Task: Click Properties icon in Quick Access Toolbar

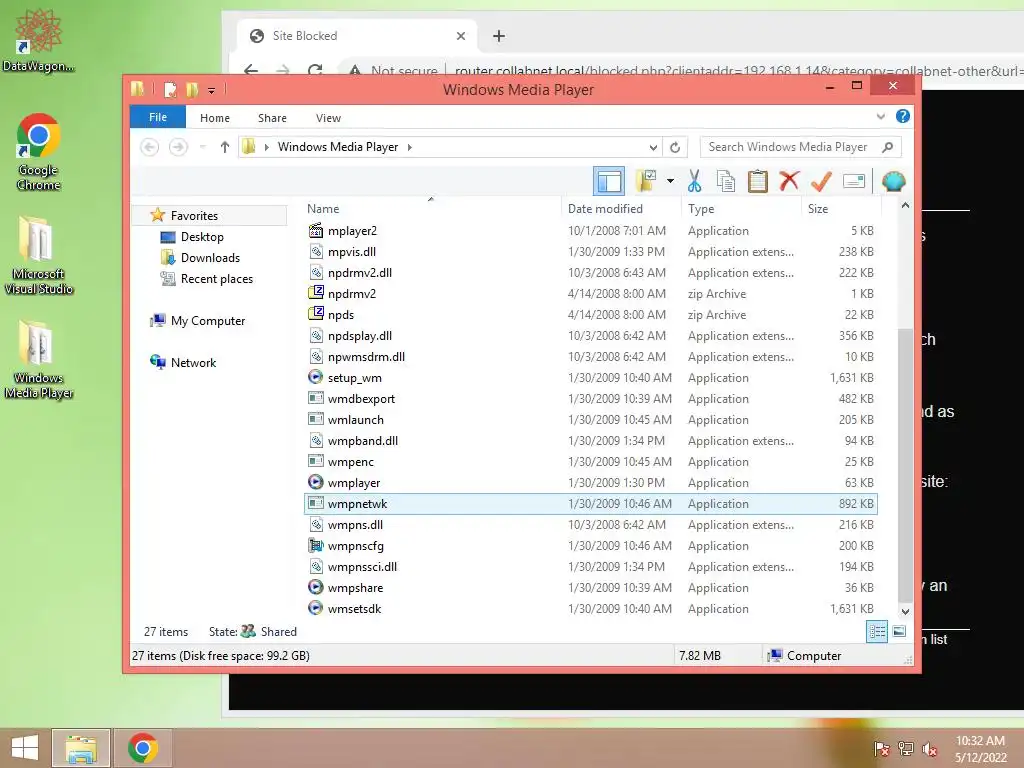Action: point(170,89)
